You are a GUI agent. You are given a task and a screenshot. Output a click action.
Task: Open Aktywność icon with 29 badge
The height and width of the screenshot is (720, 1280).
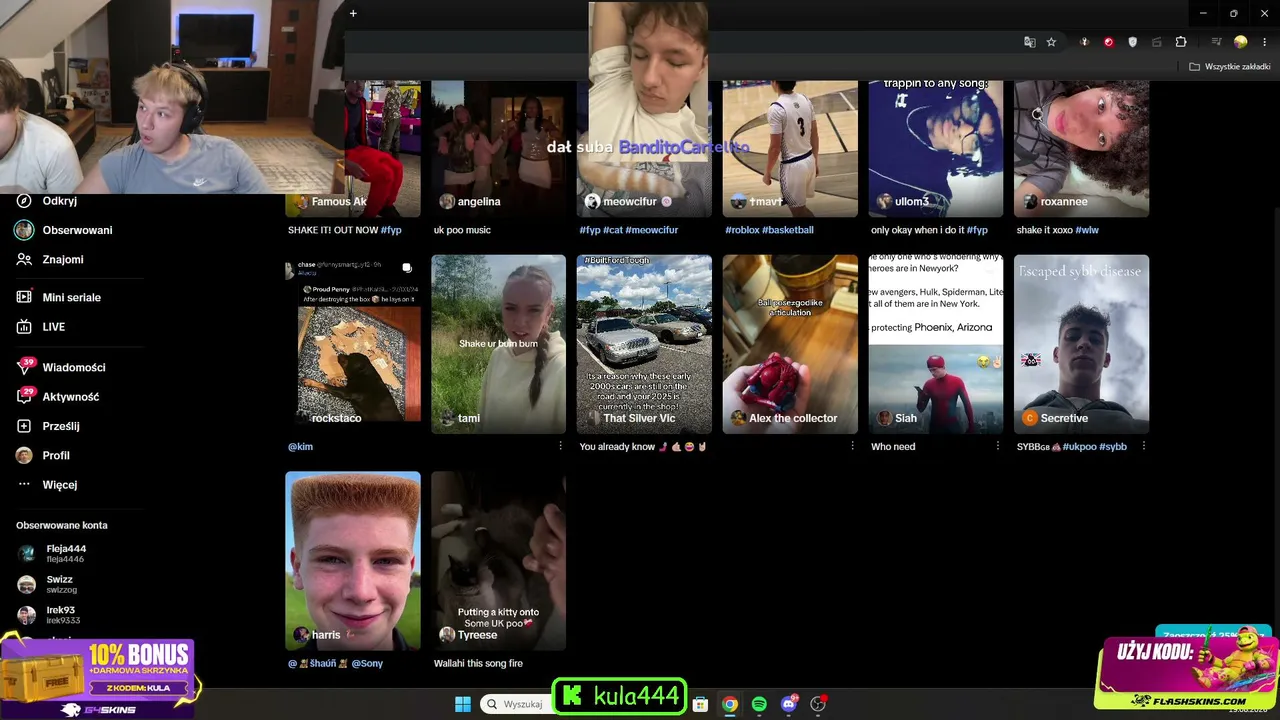(x=25, y=396)
